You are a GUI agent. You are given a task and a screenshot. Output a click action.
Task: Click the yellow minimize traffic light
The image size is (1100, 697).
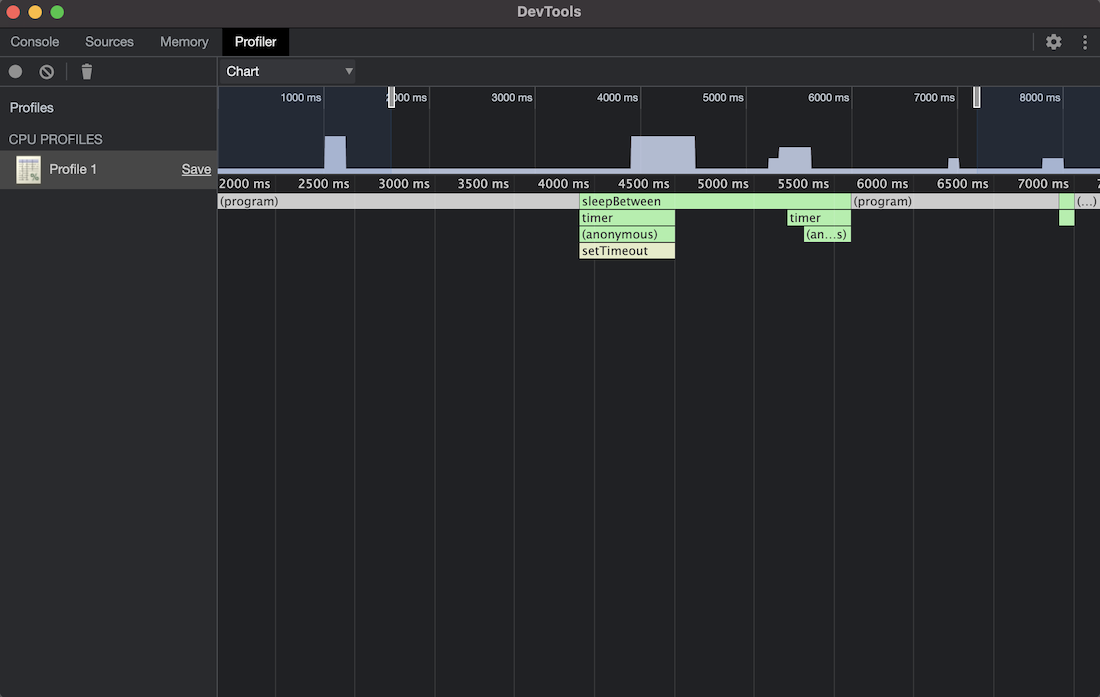34,13
